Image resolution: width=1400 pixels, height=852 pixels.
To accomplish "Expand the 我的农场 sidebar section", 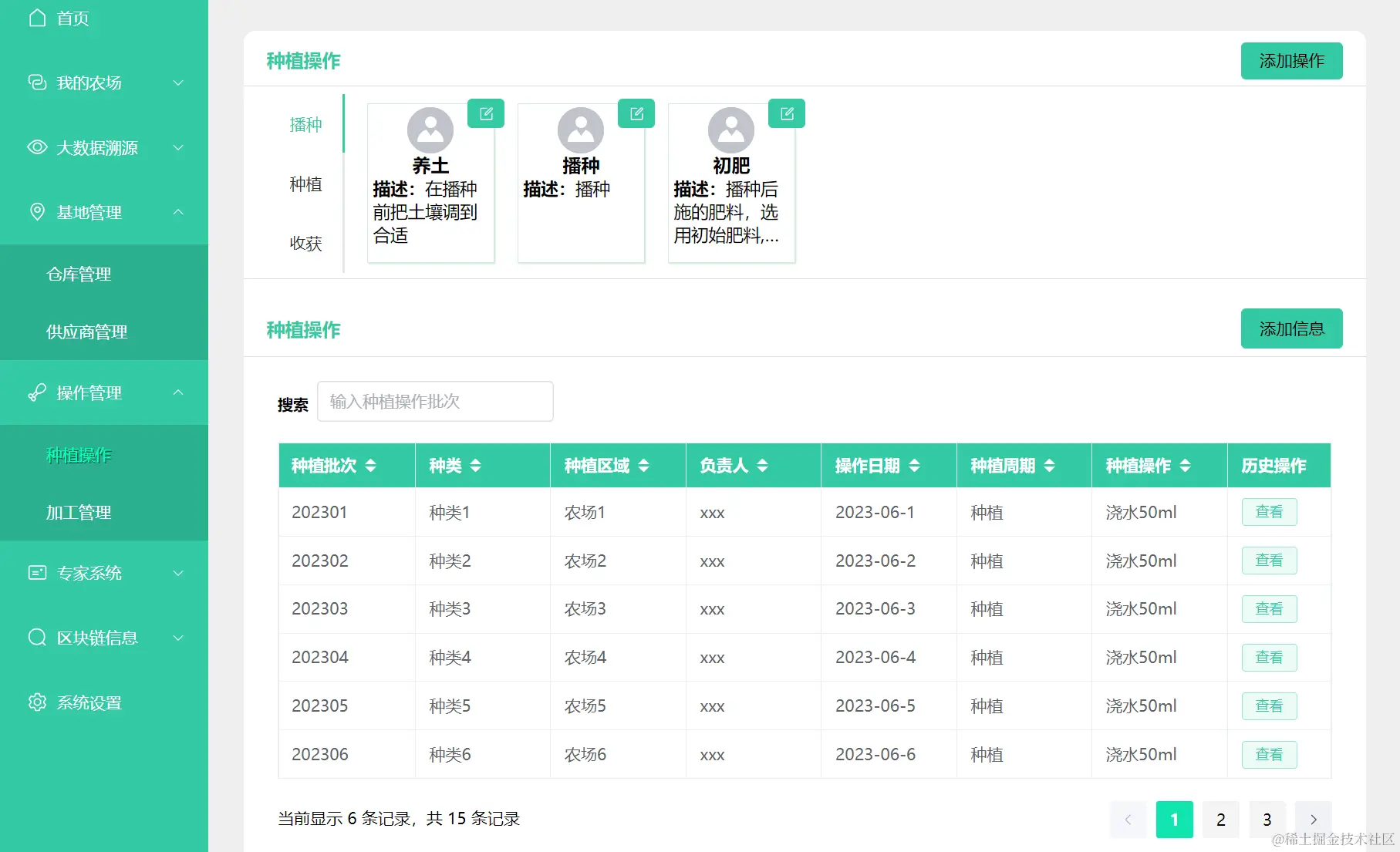I will 179,83.
